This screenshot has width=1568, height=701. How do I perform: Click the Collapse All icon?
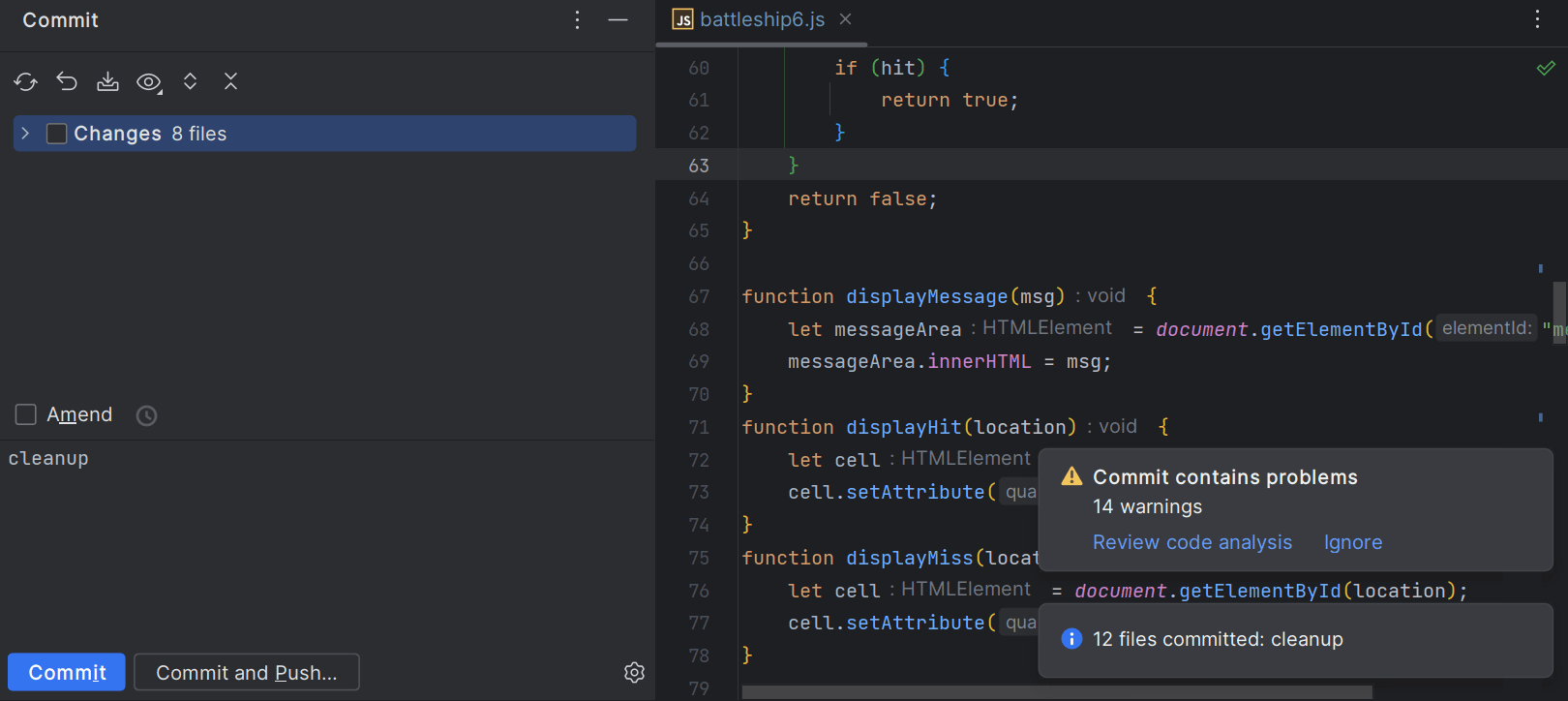tap(230, 82)
